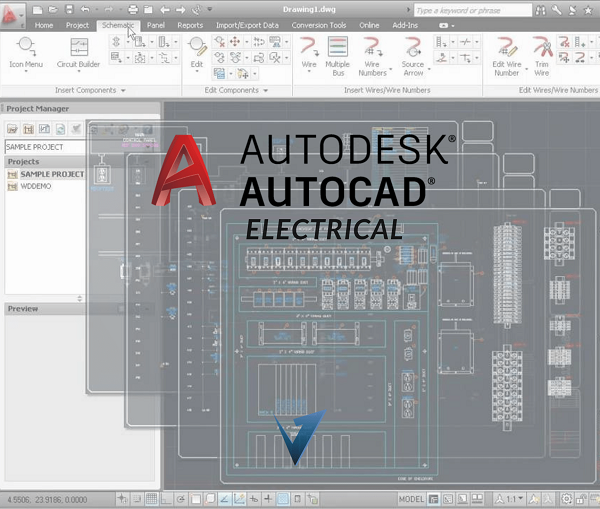
Task: Click the keyword search input field
Action: (473, 11)
